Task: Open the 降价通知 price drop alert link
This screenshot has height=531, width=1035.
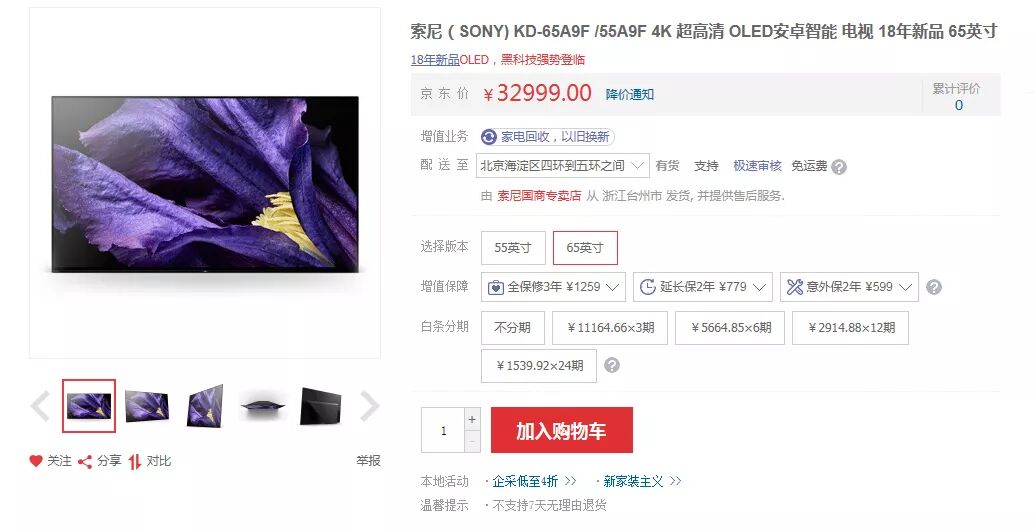Action: 630,94
